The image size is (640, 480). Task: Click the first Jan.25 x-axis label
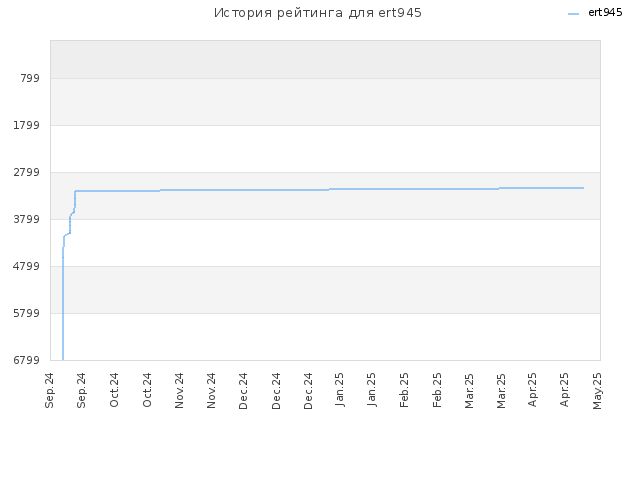tap(339, 390)
